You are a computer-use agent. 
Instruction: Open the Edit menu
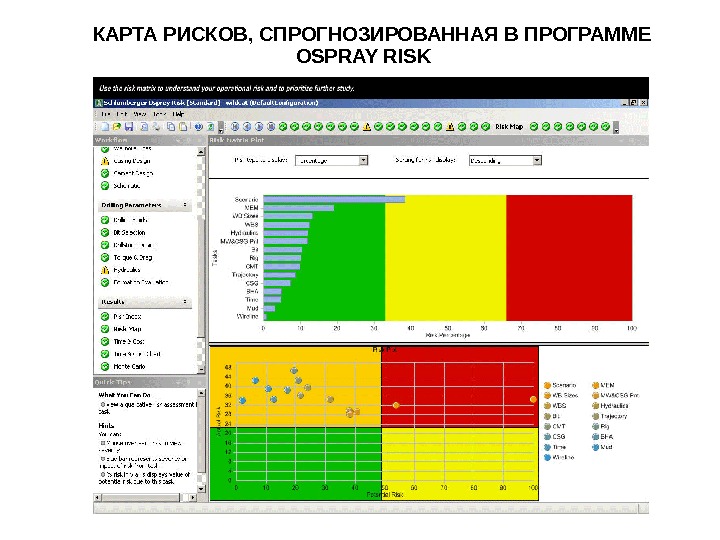[122, 114]
